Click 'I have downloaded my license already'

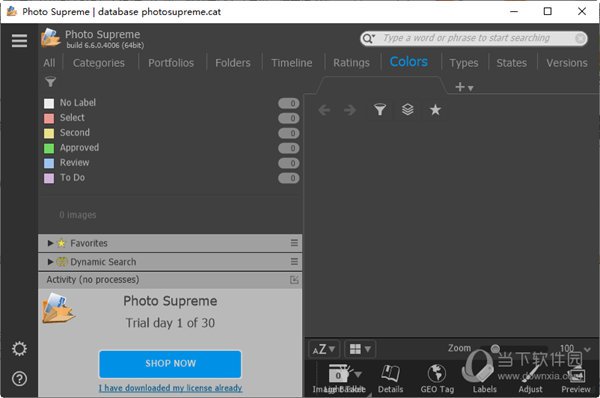coord(170,388)
